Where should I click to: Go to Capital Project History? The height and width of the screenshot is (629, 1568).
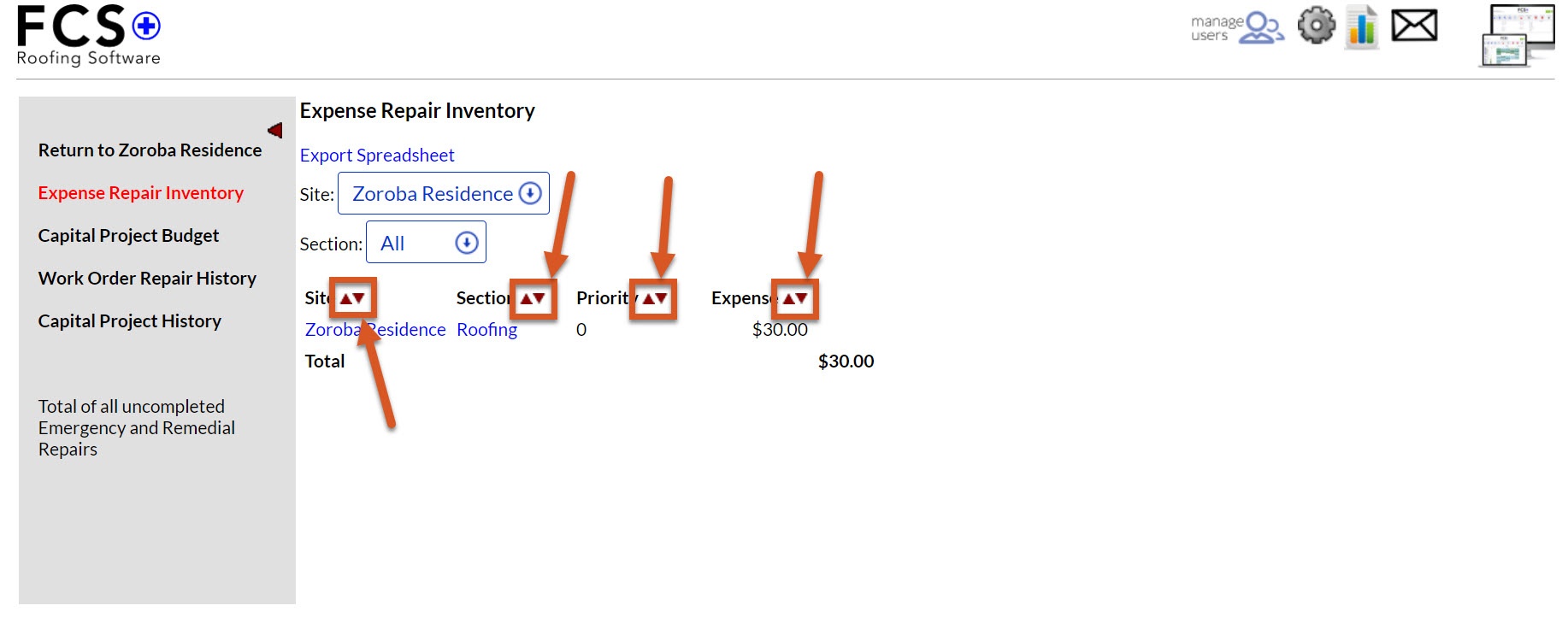click(130, 320)
